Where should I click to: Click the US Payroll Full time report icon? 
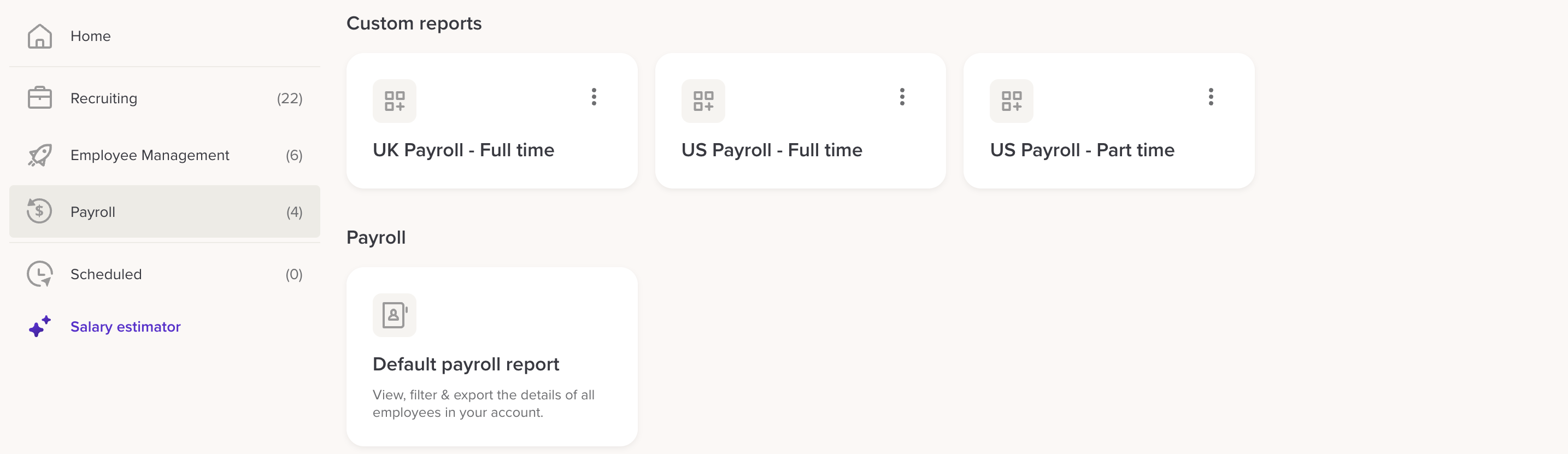(x=703, y=101)
